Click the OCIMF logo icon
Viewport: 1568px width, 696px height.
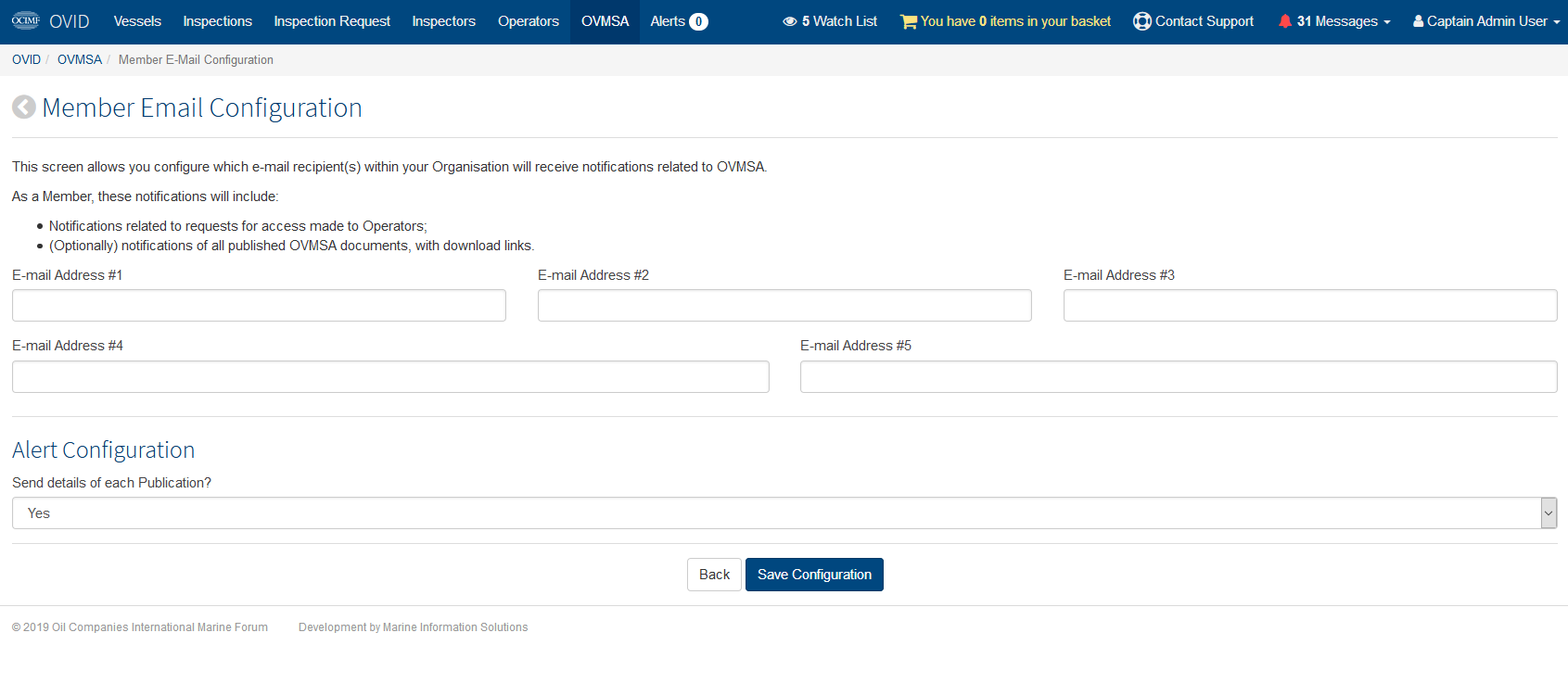click(x=26, y=20)
